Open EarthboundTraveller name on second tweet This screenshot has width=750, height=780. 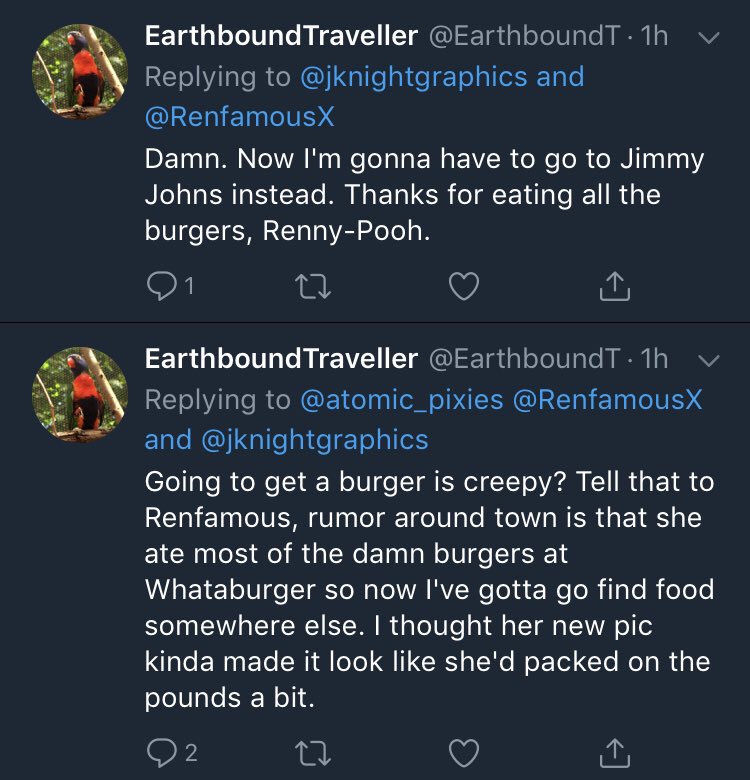point(281,359)
